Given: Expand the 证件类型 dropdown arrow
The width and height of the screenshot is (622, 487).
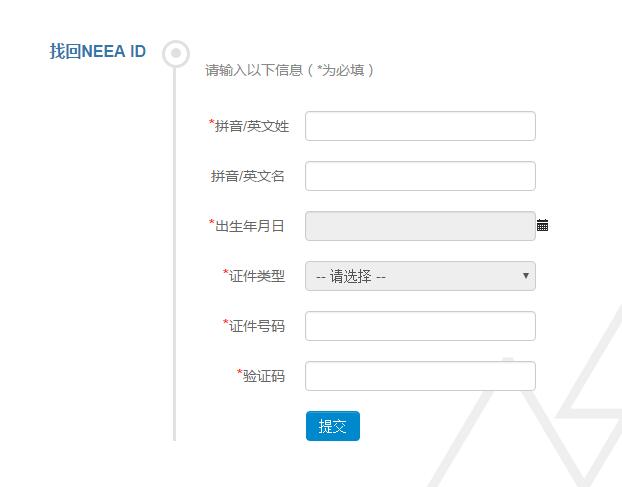Looking at the screenshot, I should tap(526, 276).
